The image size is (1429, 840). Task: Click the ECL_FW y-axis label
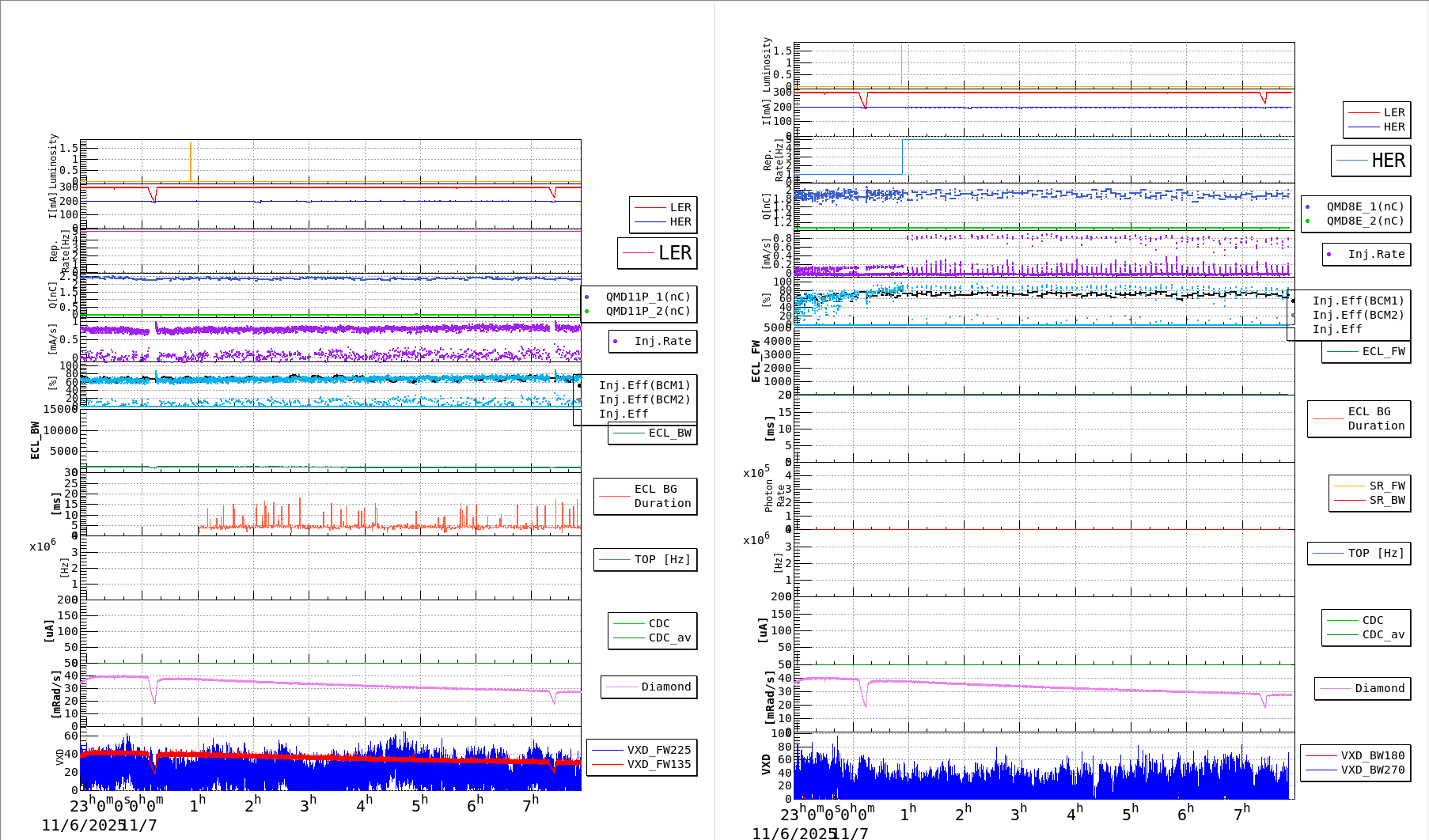coord(756,361)
